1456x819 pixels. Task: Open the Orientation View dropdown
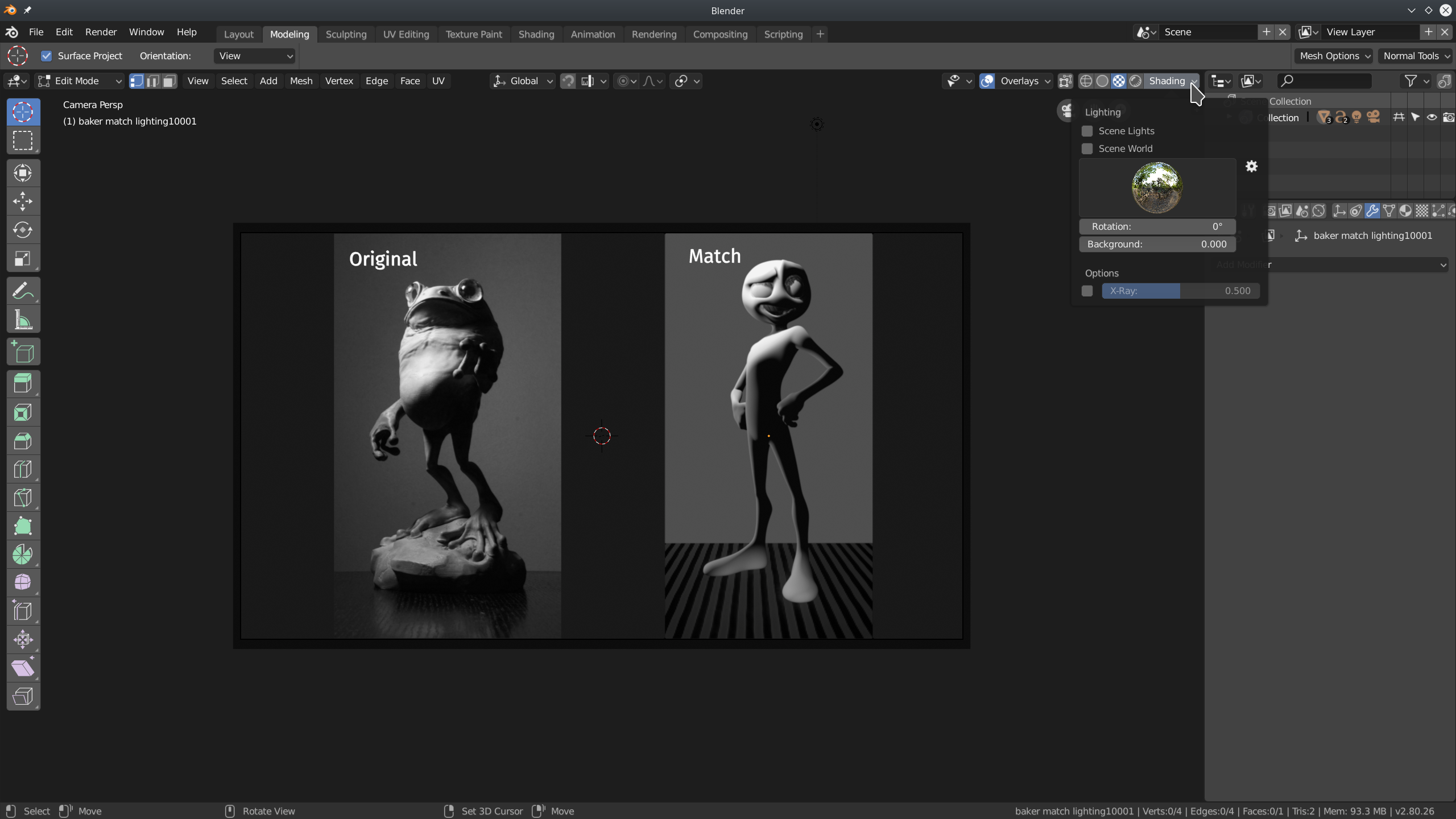point(254,56)
